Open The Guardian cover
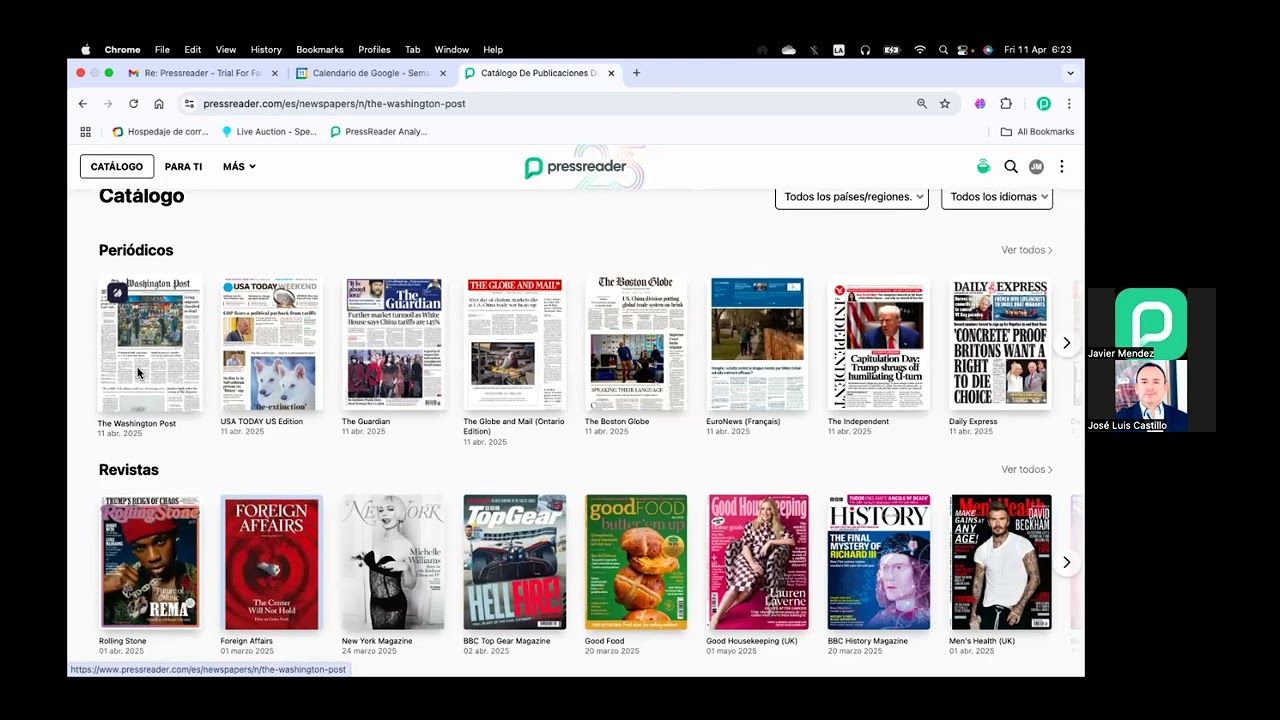 tap(393, 344)
